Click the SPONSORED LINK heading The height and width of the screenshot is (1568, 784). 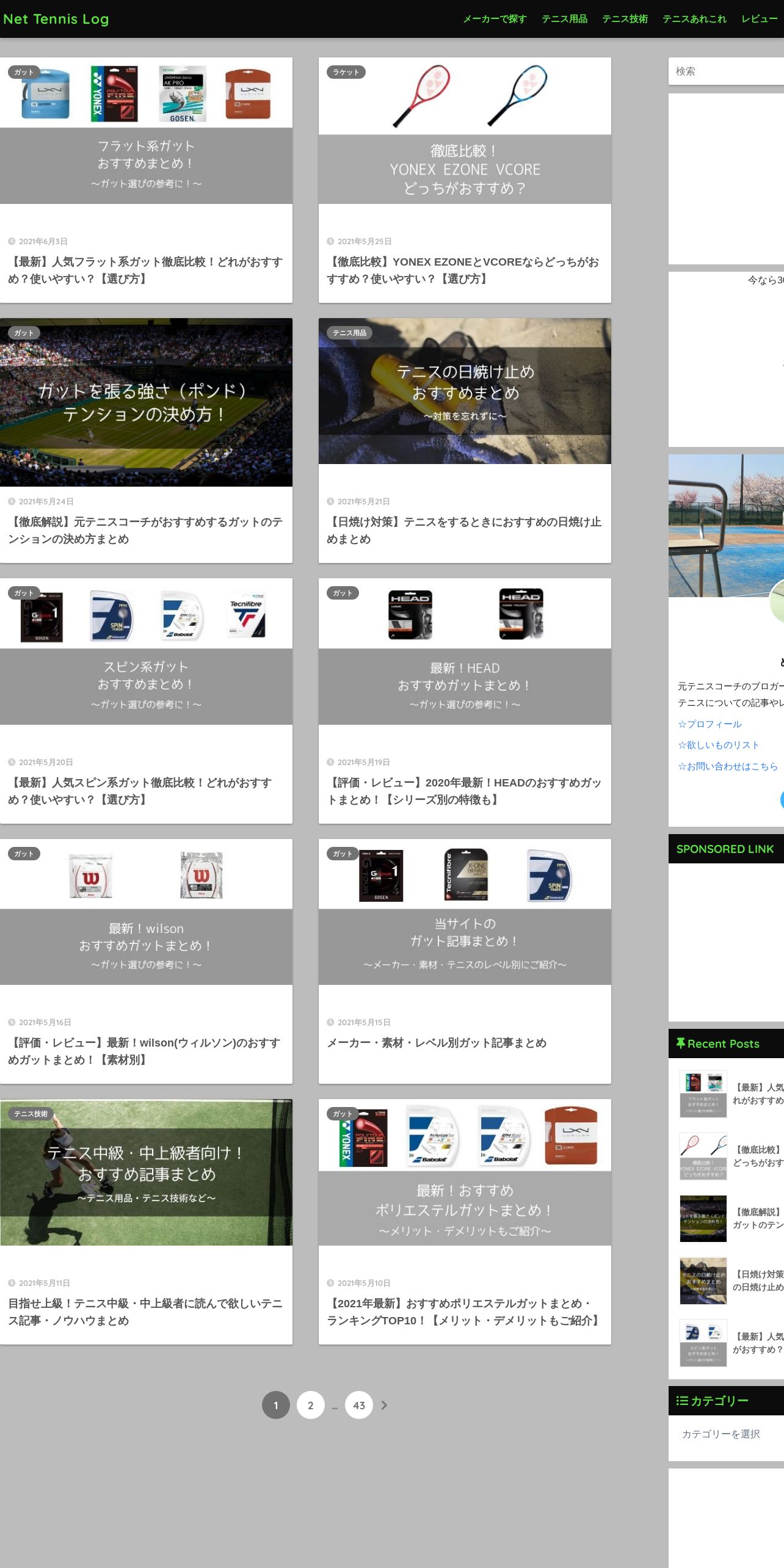pyautogui.click(x=725, y=849)
